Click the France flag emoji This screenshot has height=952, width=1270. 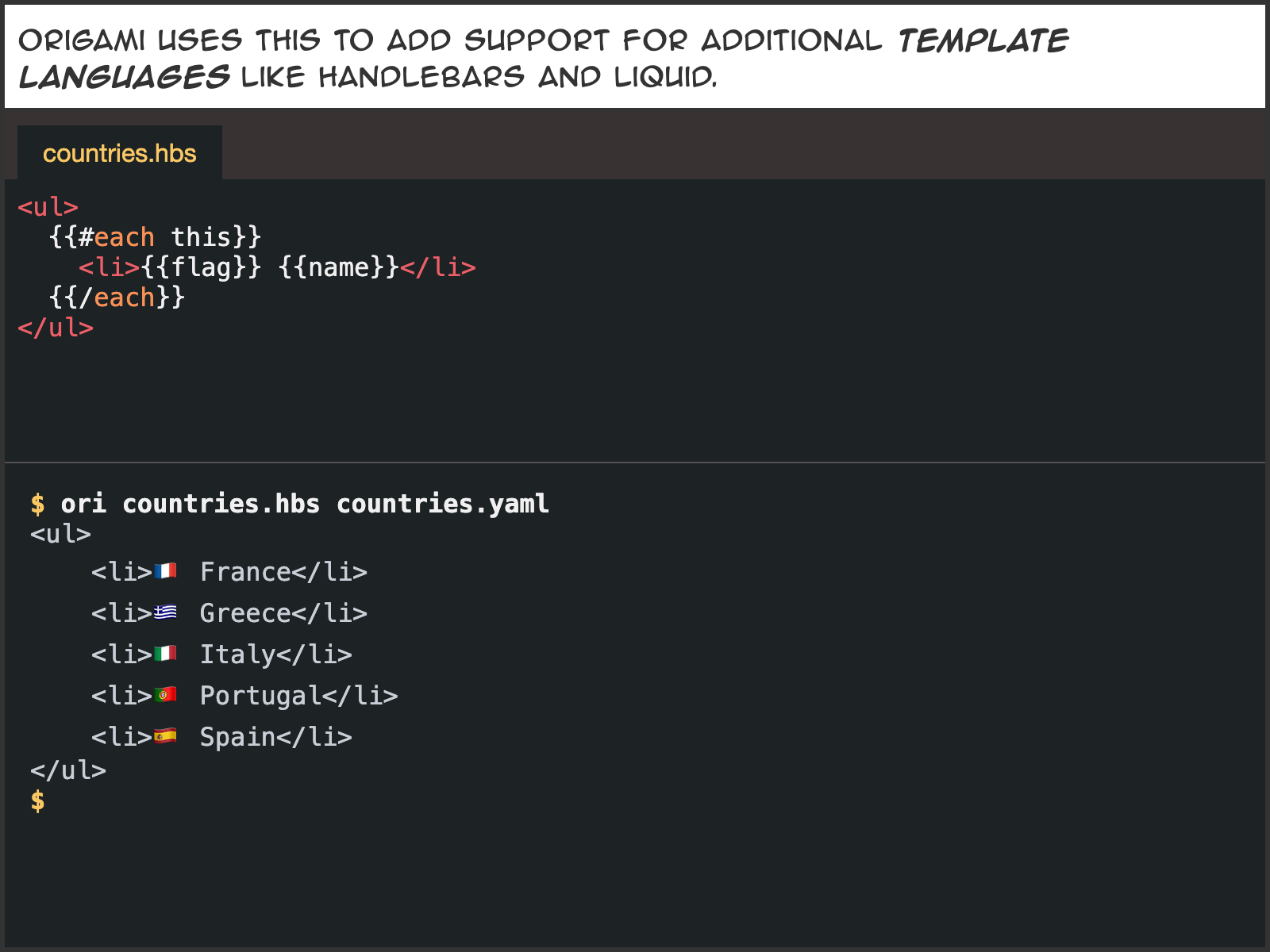[165, 571]
